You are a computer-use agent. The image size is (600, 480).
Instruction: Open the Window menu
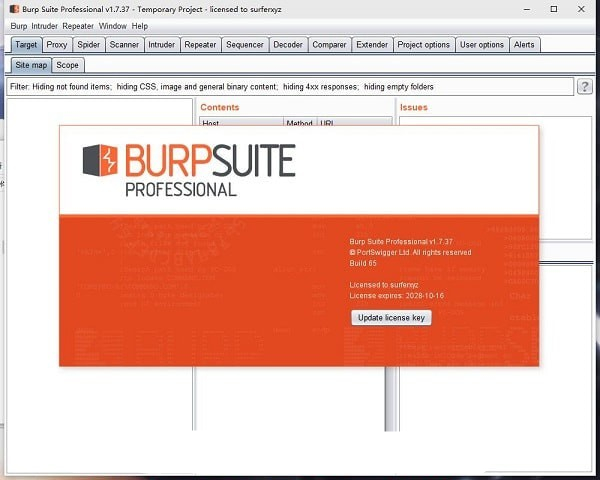[x=112, y=26]
